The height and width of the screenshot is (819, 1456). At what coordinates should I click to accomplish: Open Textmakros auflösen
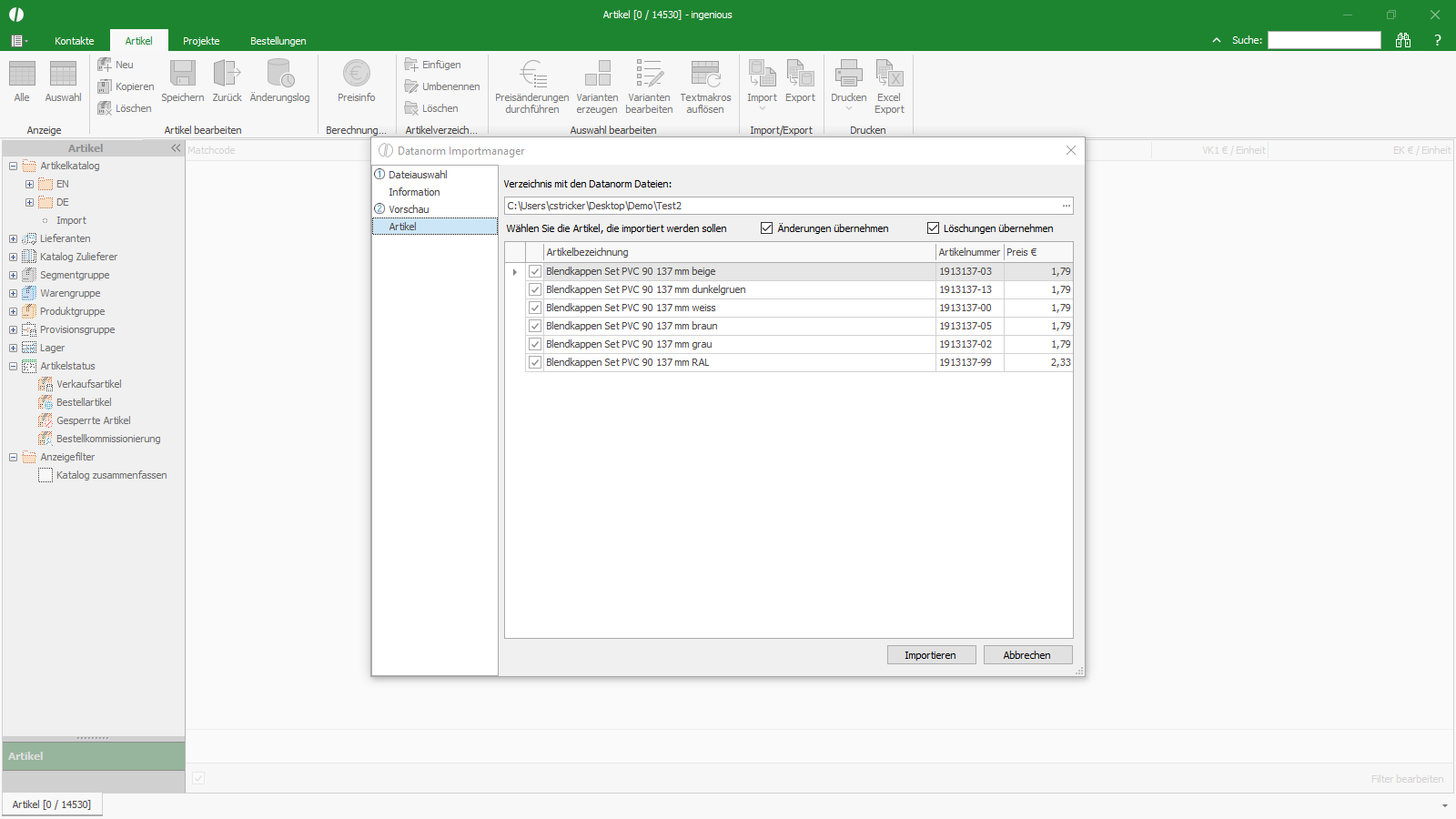tap(706, 85)
